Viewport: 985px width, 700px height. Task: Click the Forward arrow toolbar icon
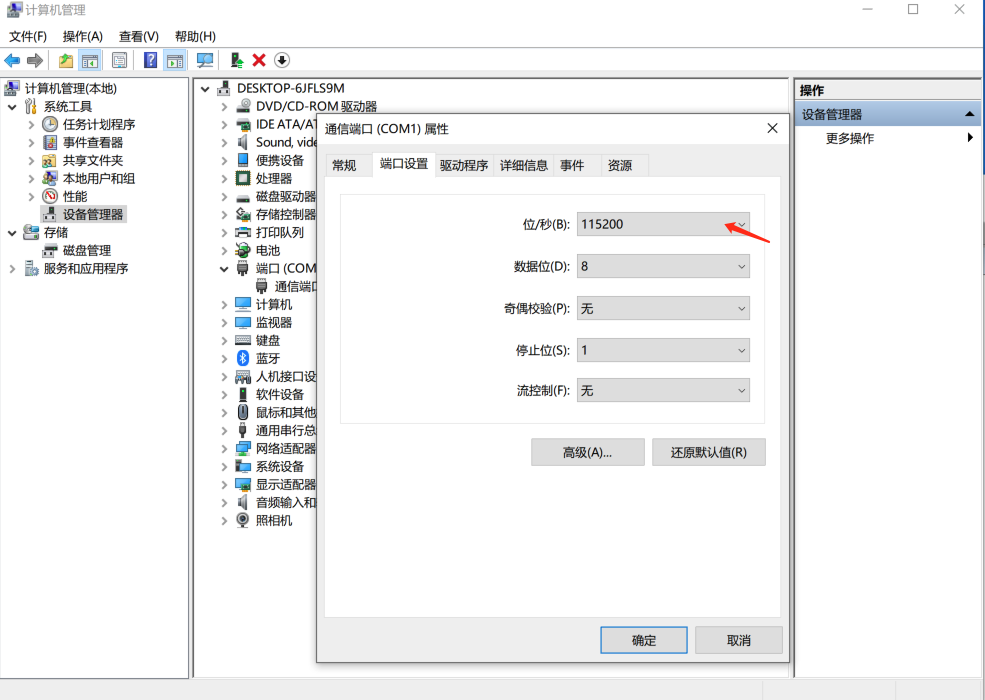tap(35, 60)
